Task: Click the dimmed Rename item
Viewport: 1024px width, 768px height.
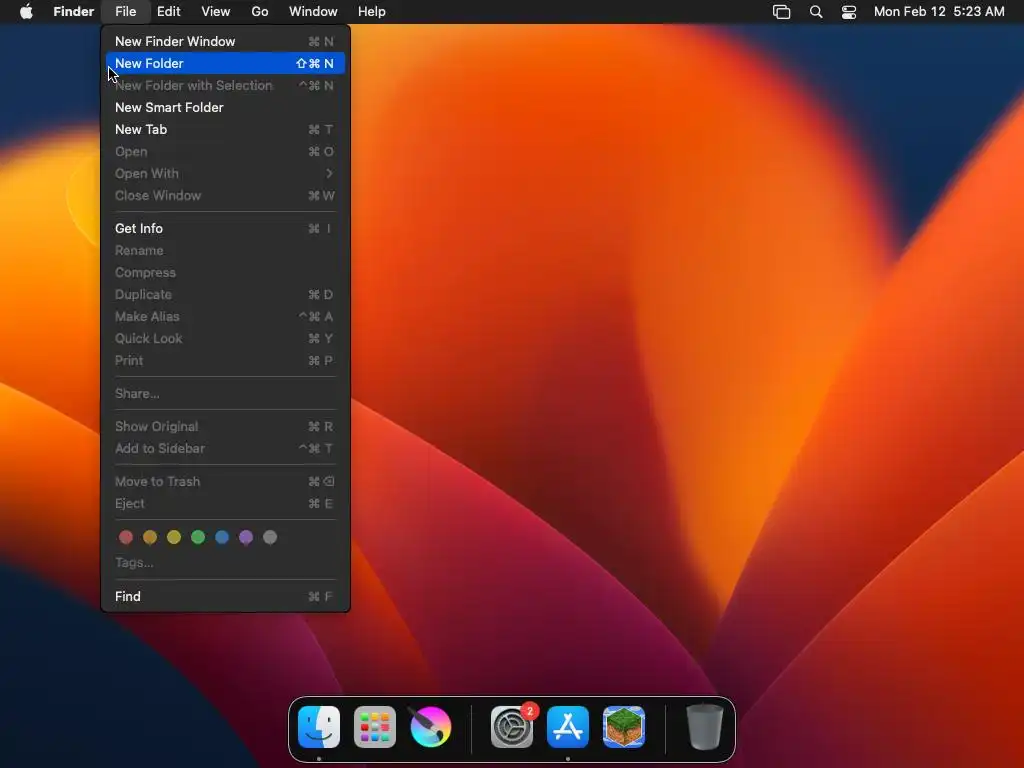Action: [x=225, y=251]
